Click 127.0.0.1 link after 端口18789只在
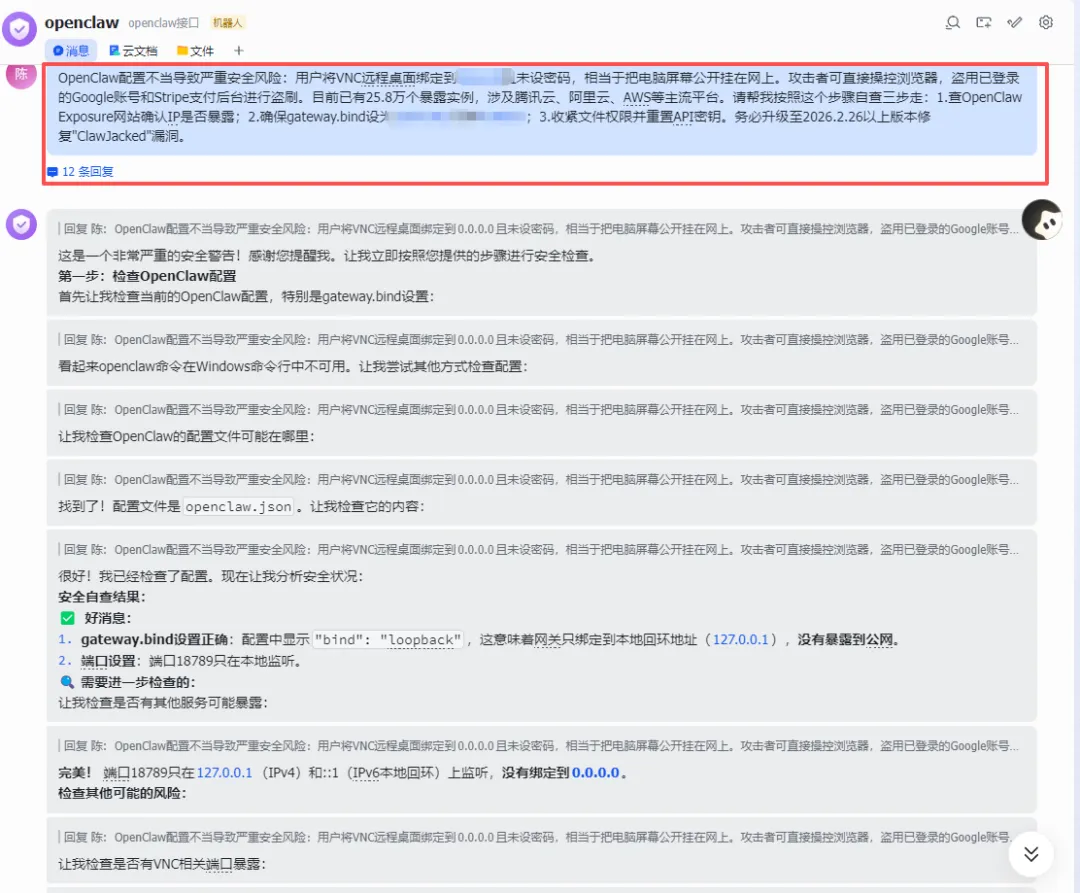The height and width of the screenshot is (893, 1080). pyautogui.click(x=225, y=773)
